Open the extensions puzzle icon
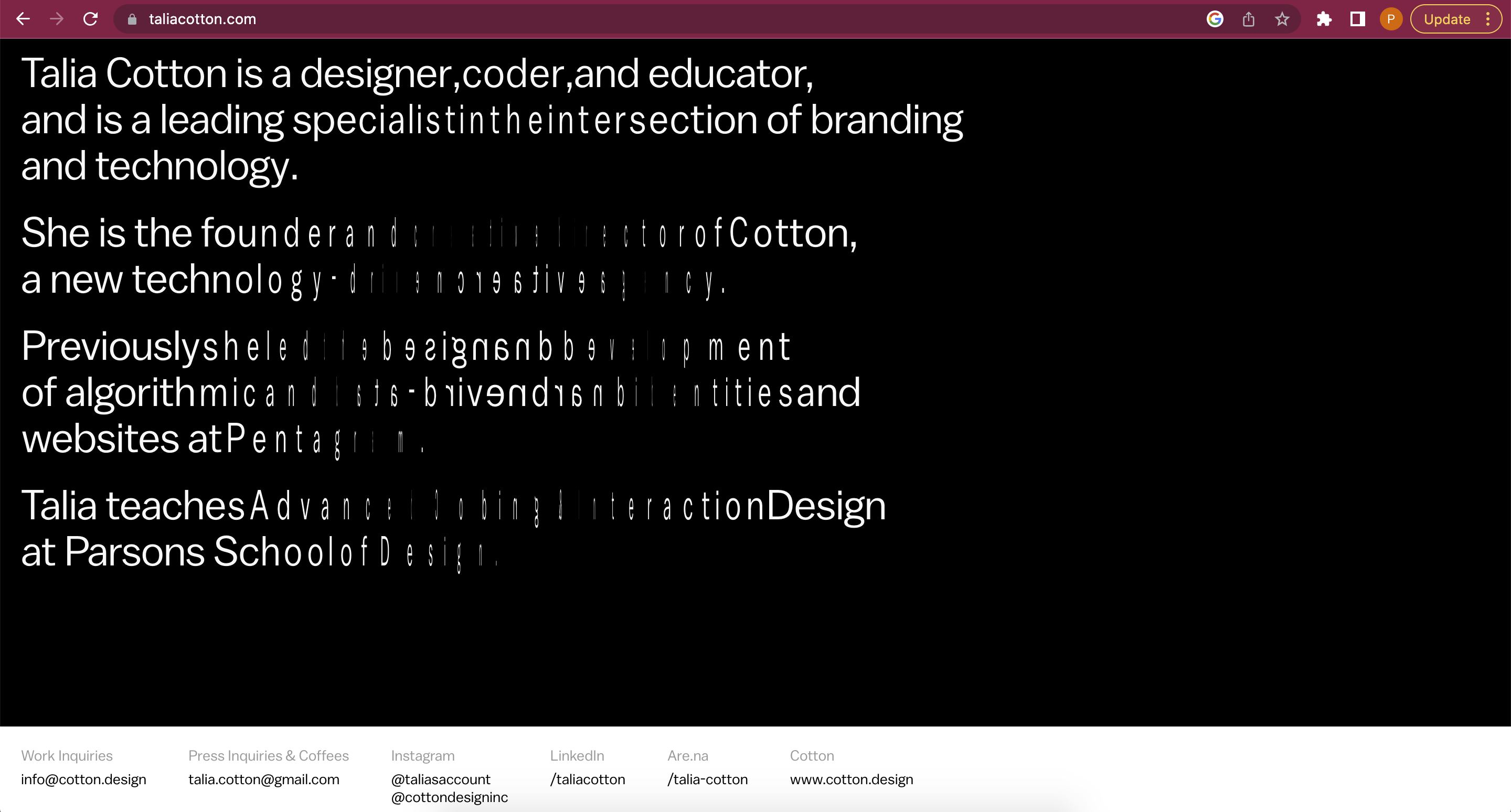This screenshot has width=1511, height=812. click(1324, 19)
